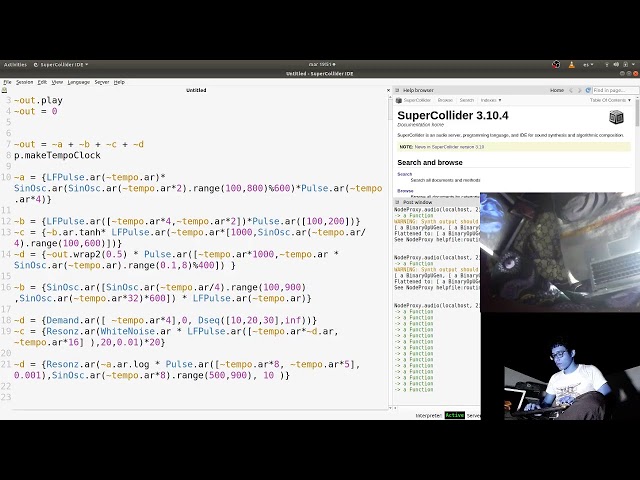This screenshot has width=640, height=480.
Task: Click the line '~out.play' in the editor
Action: click(x=38, y=100)
